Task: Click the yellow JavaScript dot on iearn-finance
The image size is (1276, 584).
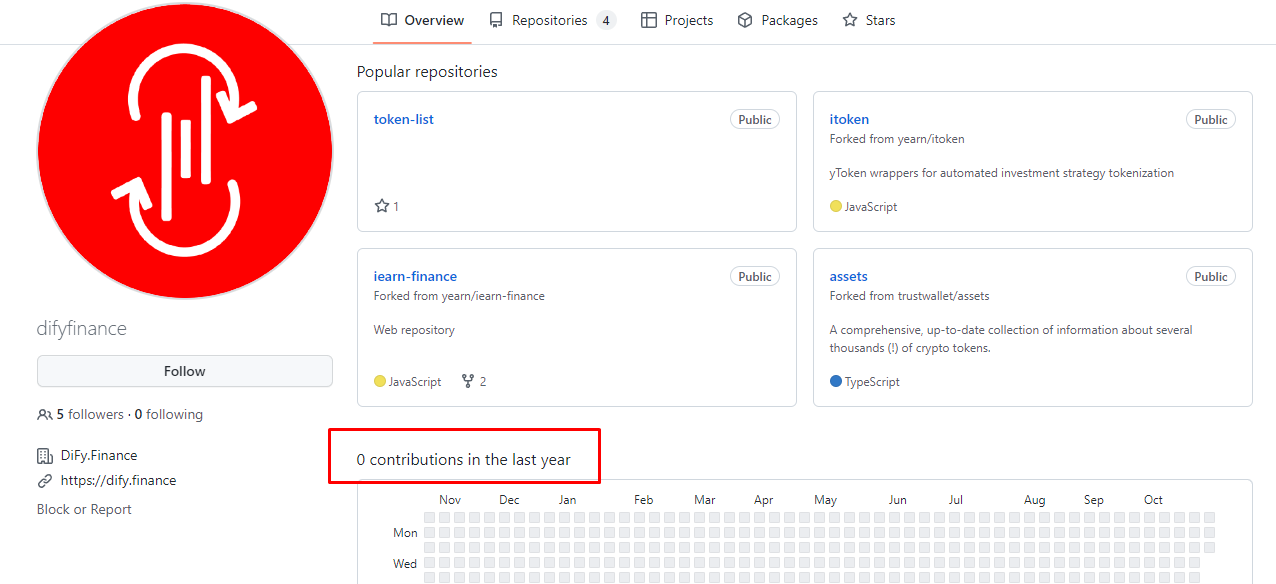Action: (380, 381)
